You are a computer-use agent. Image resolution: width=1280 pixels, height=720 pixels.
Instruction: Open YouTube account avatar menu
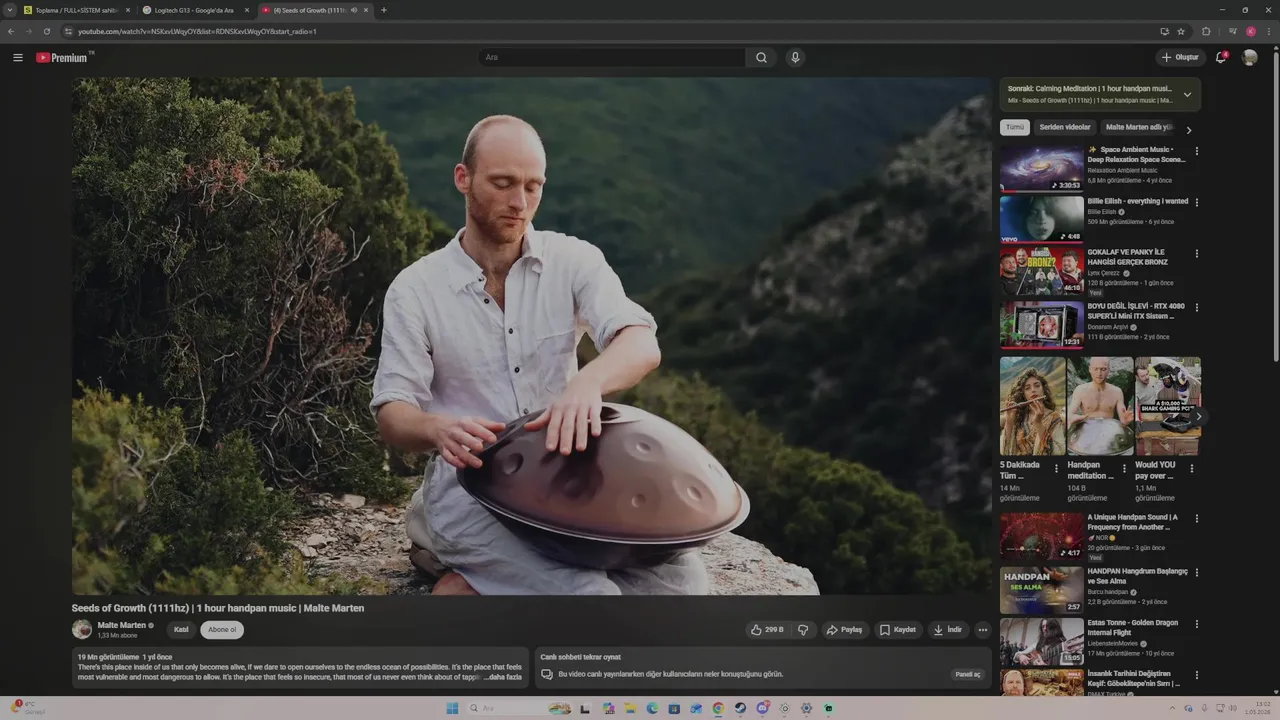tap(1250, 57)
